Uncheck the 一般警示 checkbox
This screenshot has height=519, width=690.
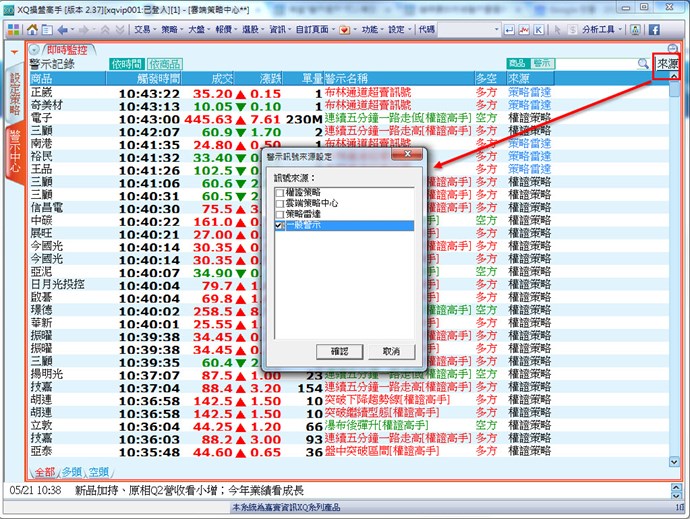pyautogui.click(x=280, y=227)
